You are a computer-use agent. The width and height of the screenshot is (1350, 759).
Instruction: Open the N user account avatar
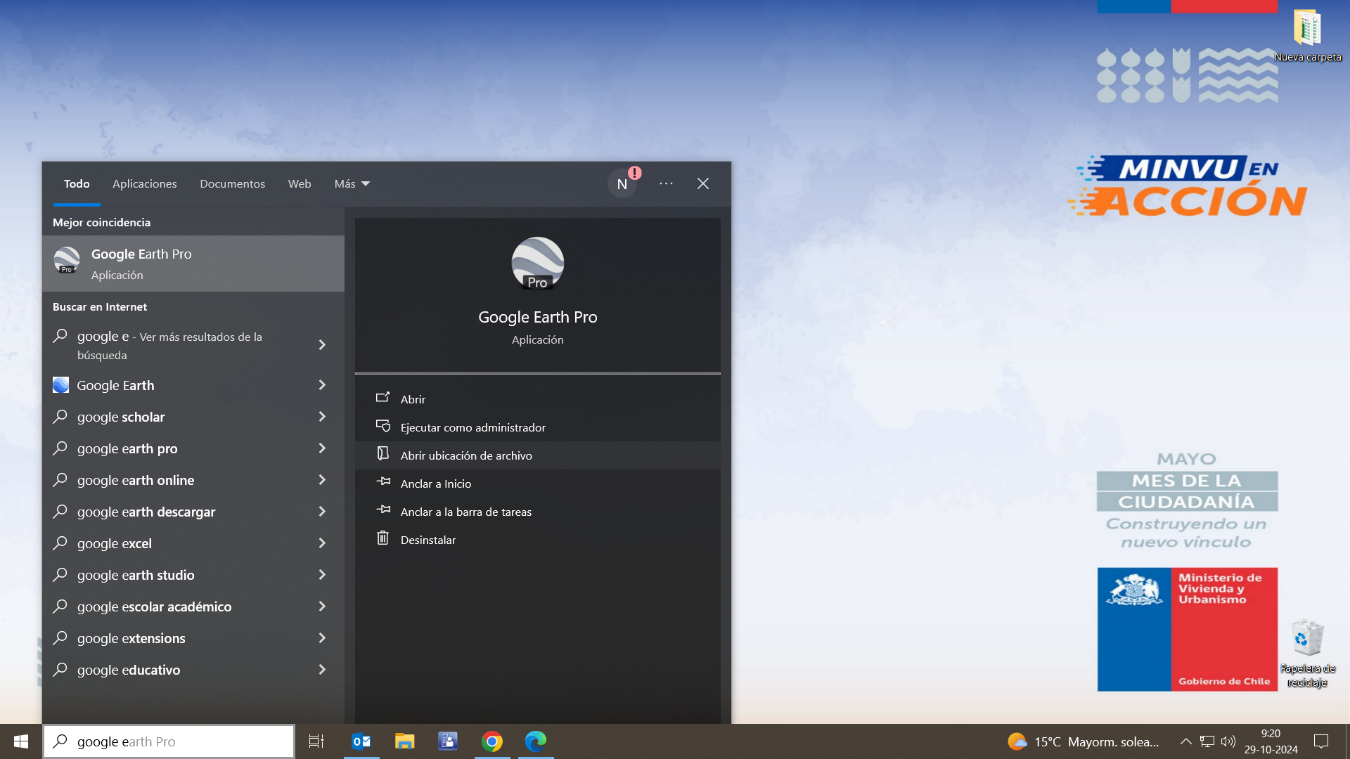pos(622,184)
